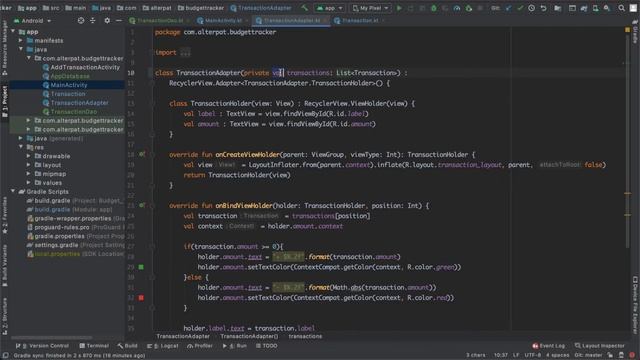Screen dimensions: 640x360
Task: Click the 'alterpat' breadcrumb in the navigation bar
Action: 157,8
